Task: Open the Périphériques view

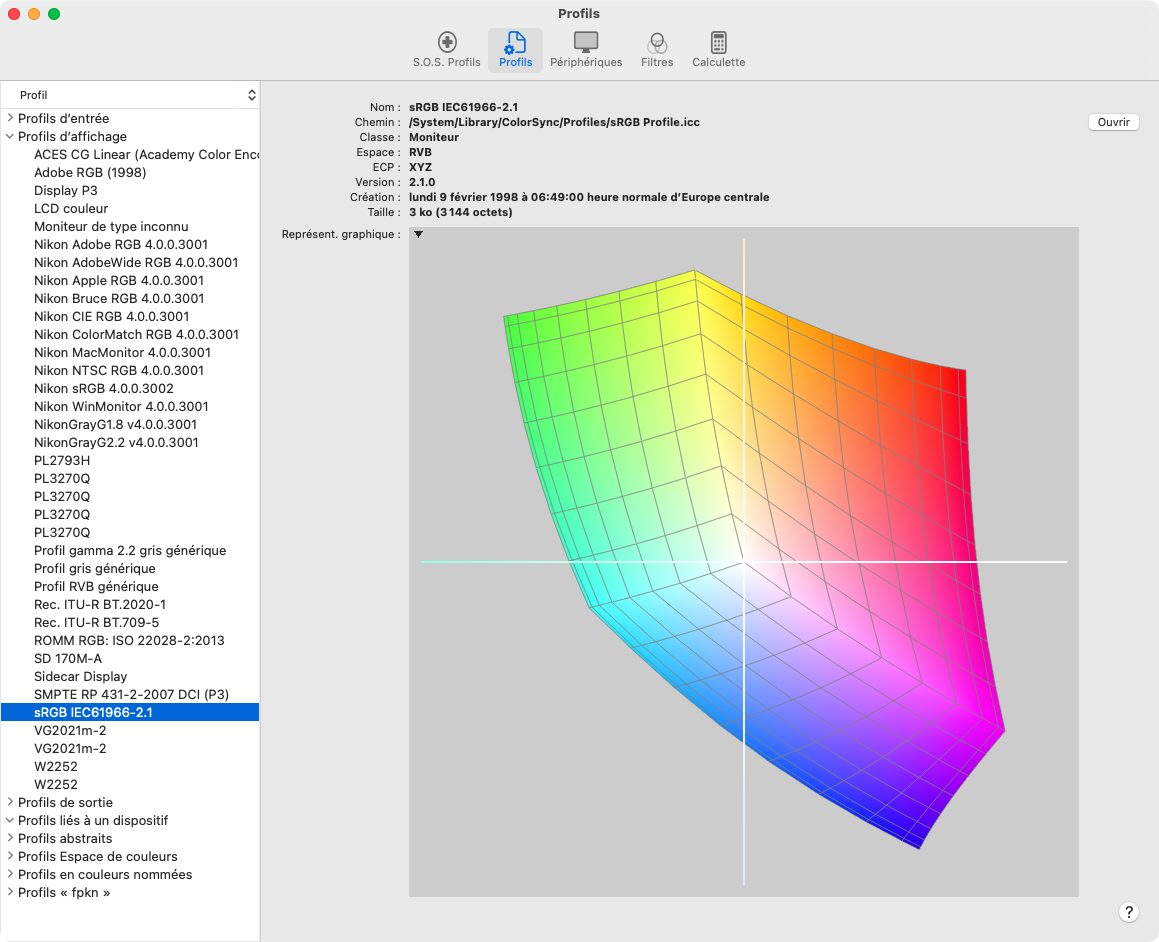Action: coord(585,47)
